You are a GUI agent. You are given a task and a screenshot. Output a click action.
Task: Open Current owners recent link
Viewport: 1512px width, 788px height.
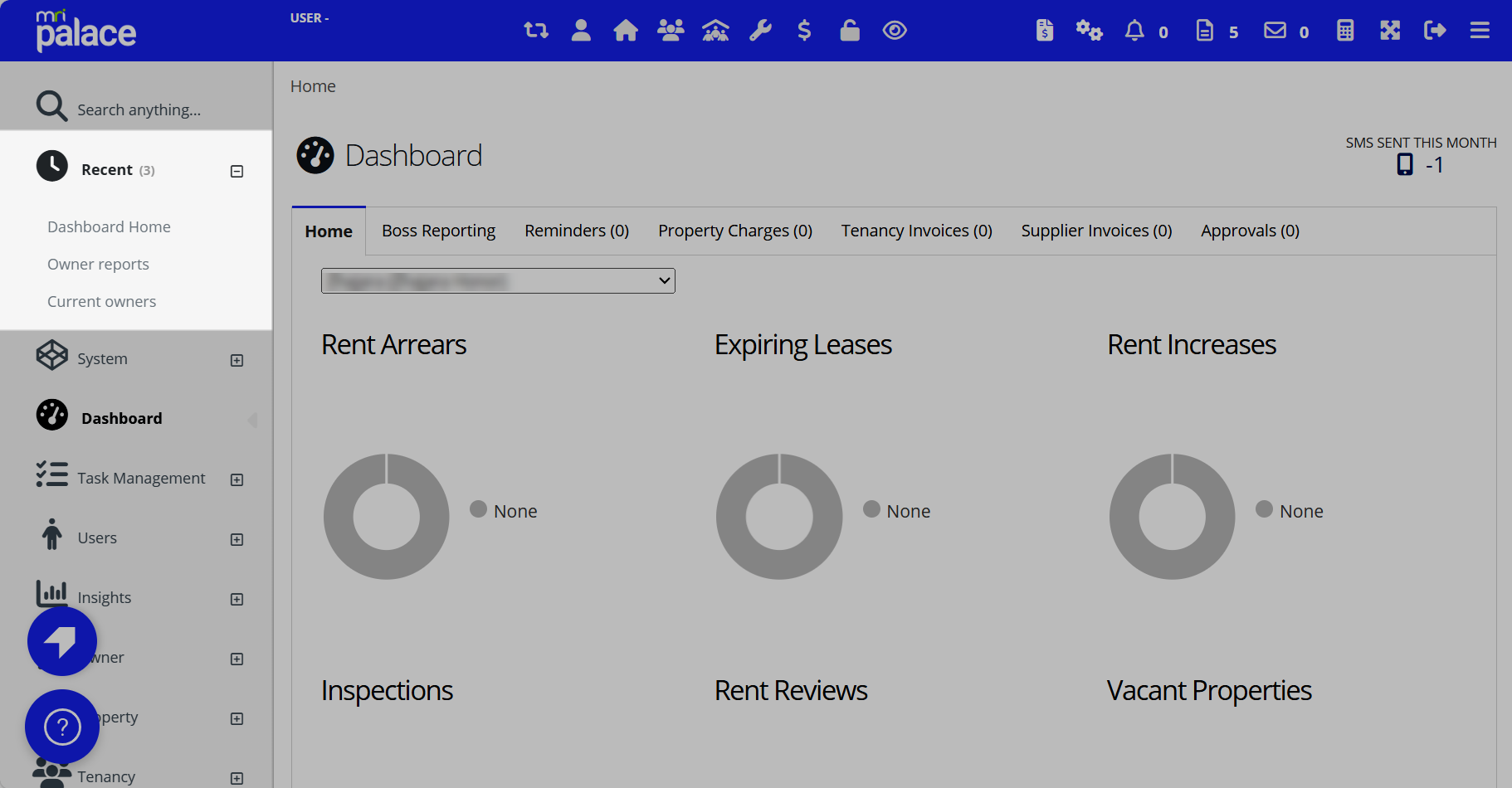click(101, 301)
